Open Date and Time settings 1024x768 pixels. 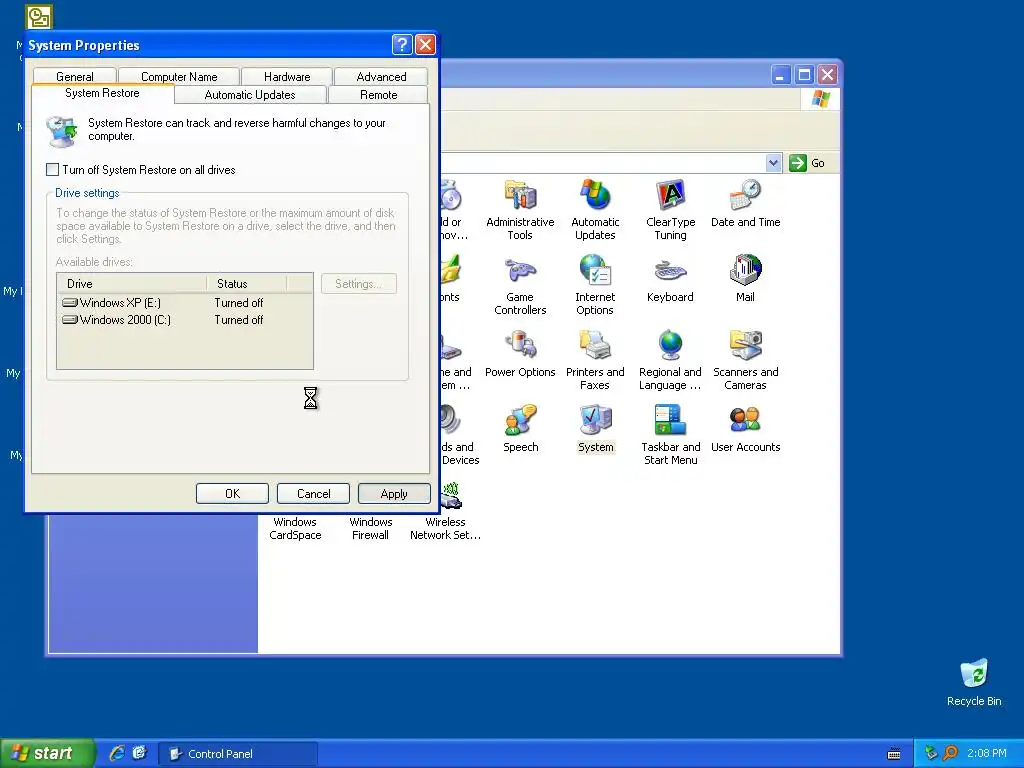click(x=745, y=204)
